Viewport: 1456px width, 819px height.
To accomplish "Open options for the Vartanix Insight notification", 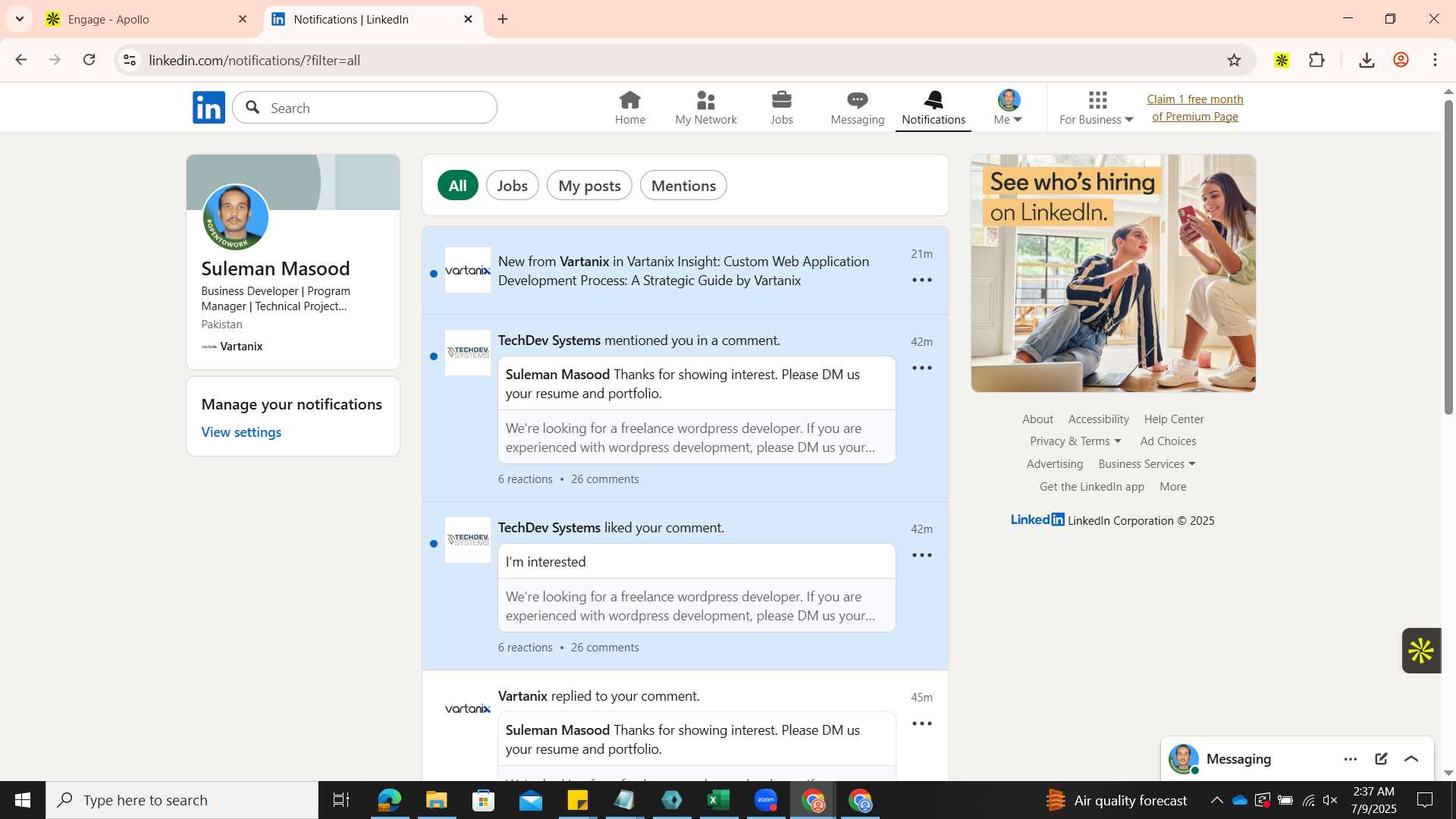I will [922, 281].
